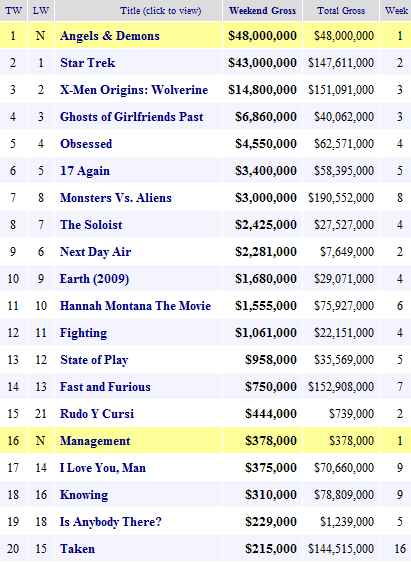Screen dimensions: 411x563
Task: View State of Play details
Action: point(94,360)
